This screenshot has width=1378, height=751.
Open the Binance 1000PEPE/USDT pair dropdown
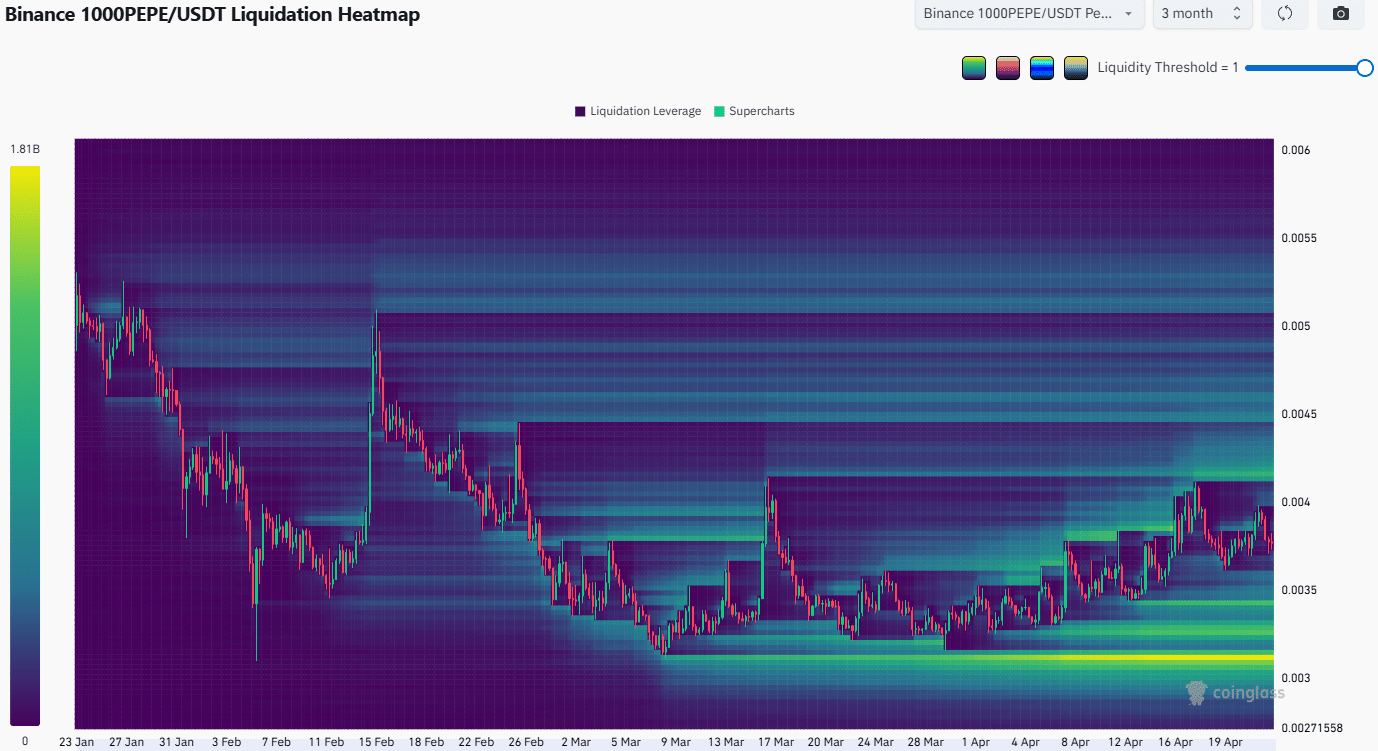click(1029, 14)
